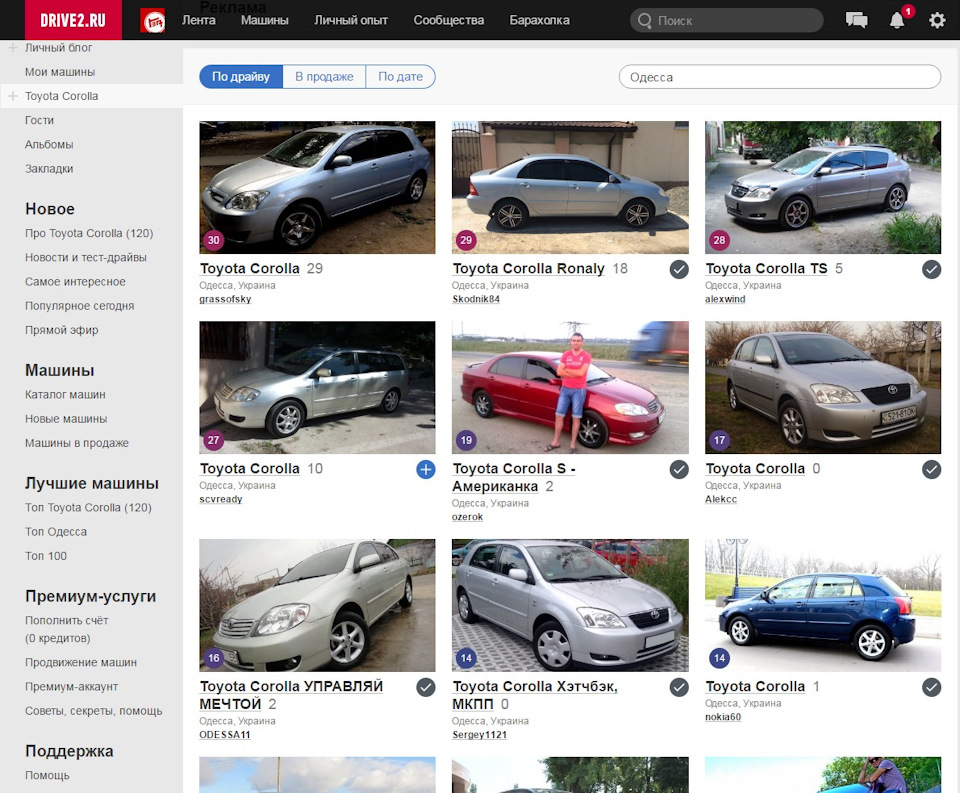
Task: Open settings gear icon
Action: (x=937, y=20)
